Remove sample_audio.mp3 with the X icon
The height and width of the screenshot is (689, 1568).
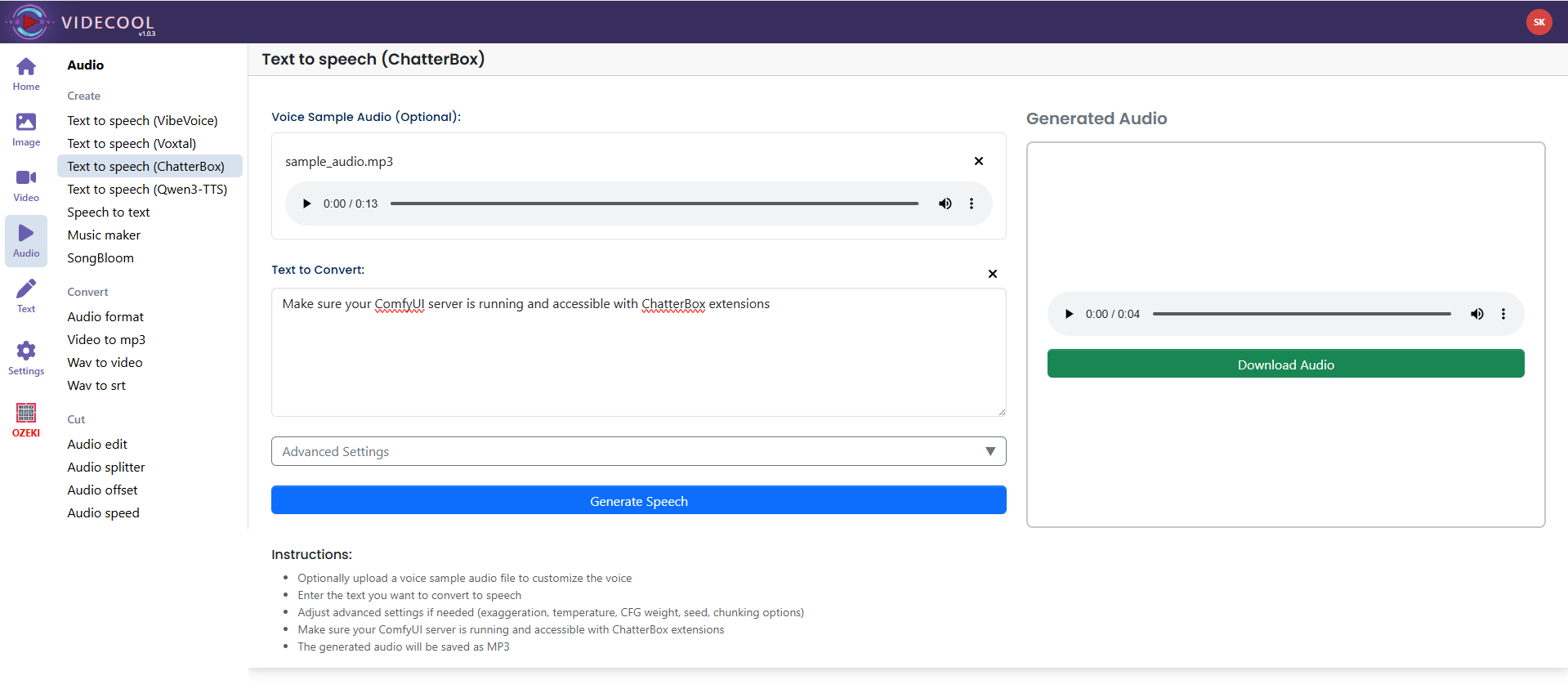coord(978,161)
